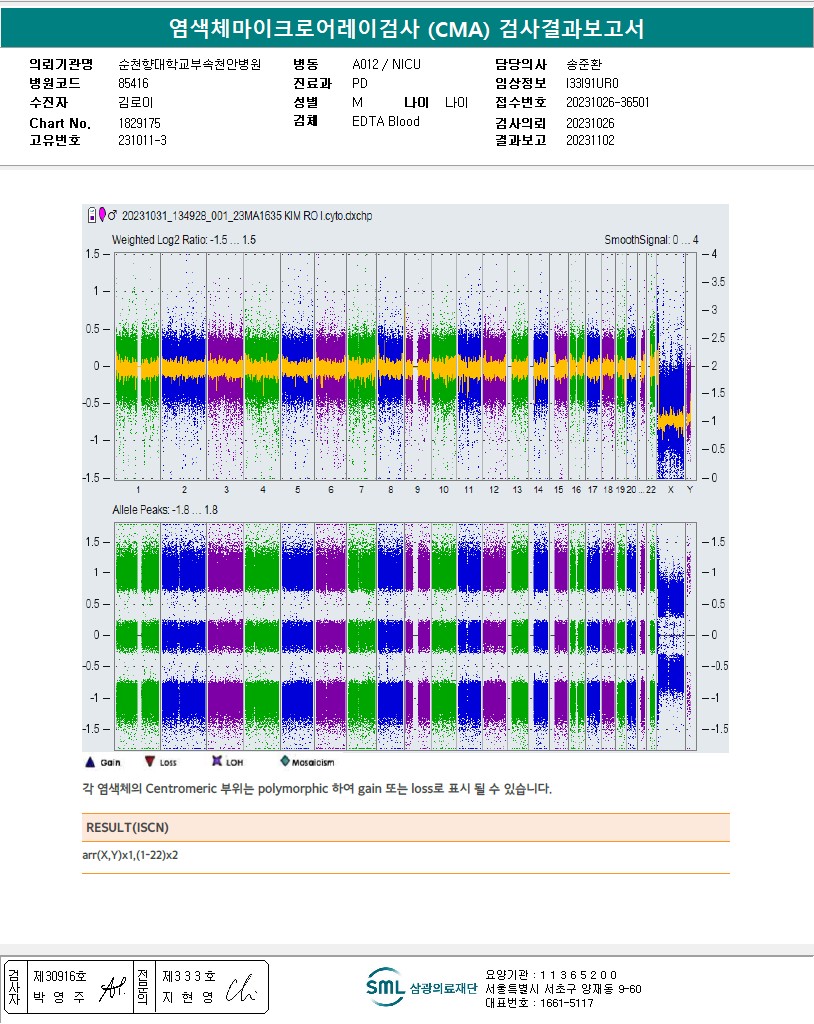Click the SML logo in the footer

(x=385, y=986)
